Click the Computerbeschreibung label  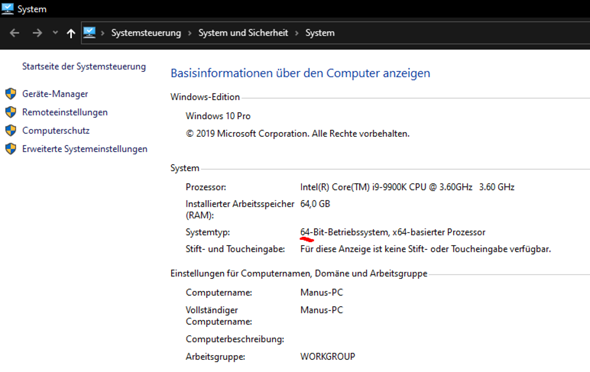click(235, 339)
